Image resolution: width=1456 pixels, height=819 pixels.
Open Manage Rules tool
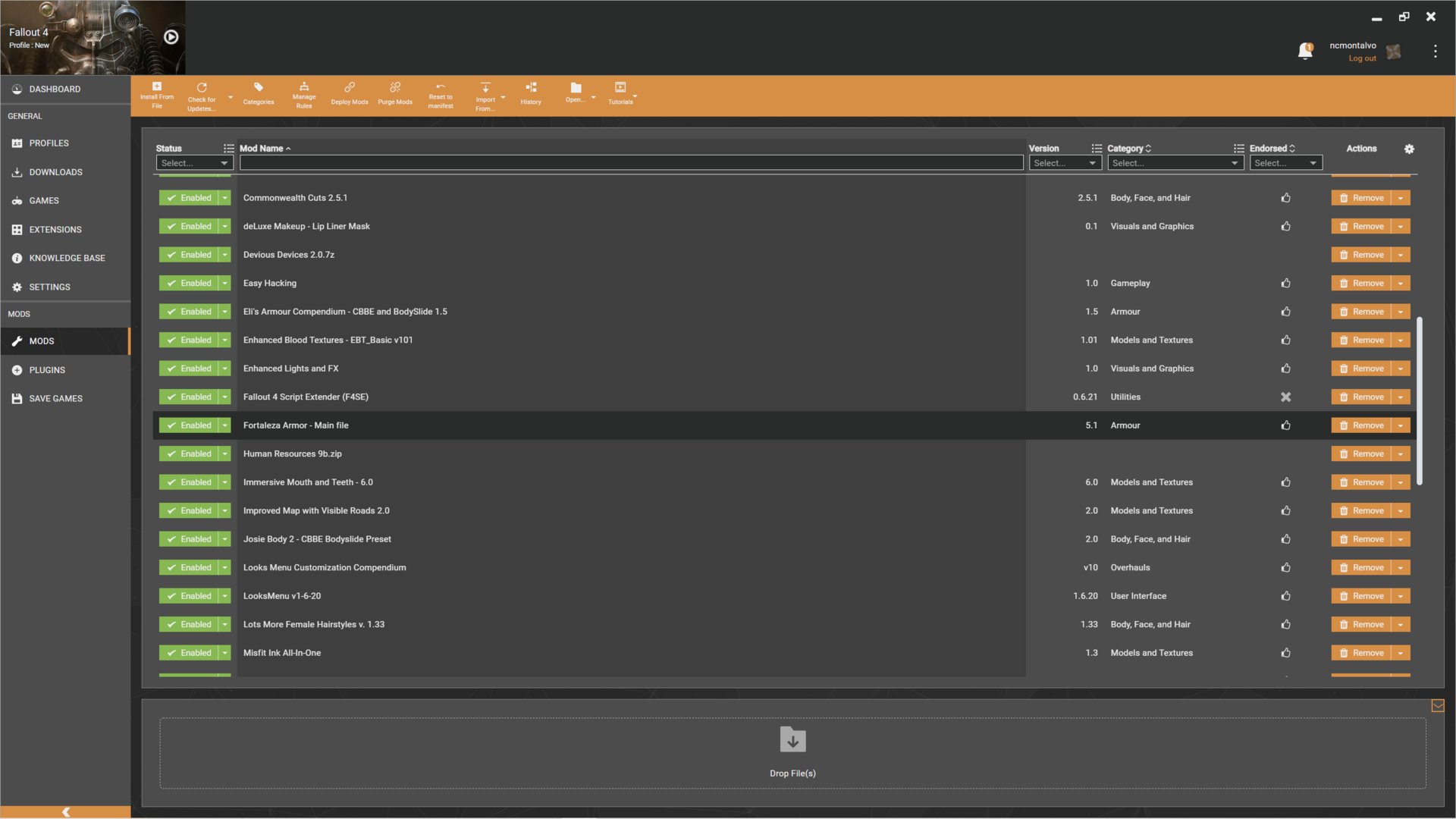(x=304, y=96)
